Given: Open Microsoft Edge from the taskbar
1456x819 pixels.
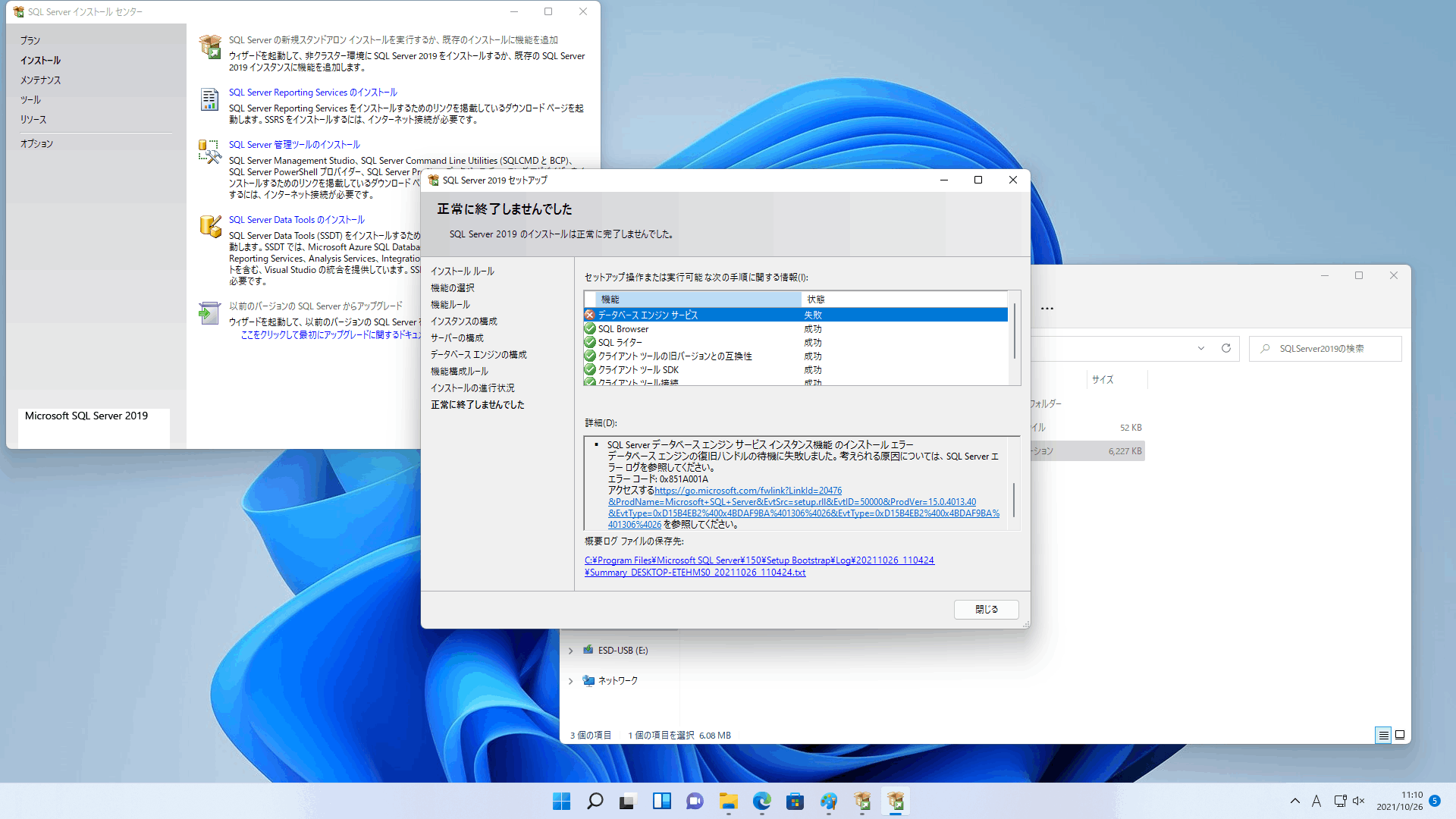Looking at the screenshot, I should tap(761, 801).
